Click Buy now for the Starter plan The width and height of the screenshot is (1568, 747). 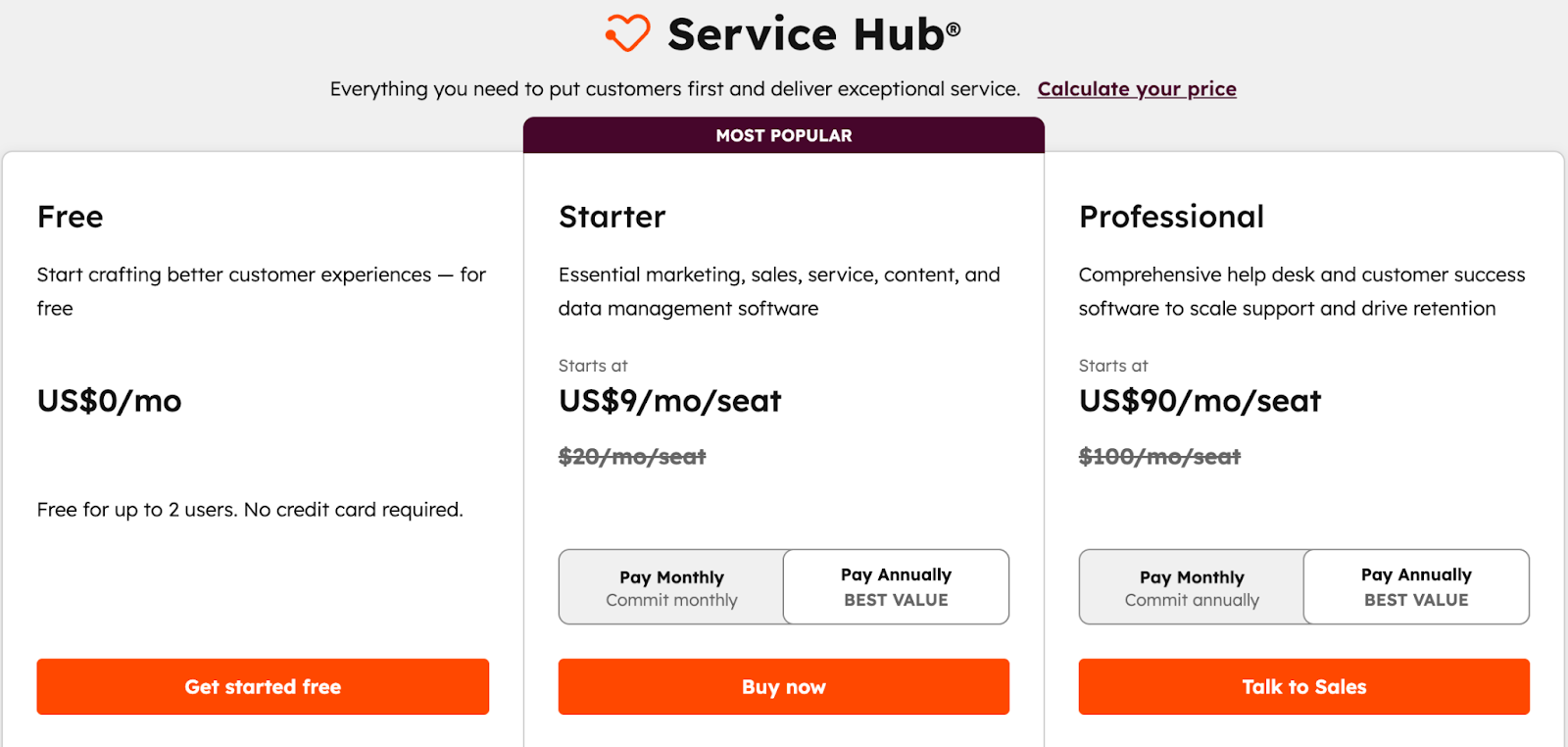783,686
